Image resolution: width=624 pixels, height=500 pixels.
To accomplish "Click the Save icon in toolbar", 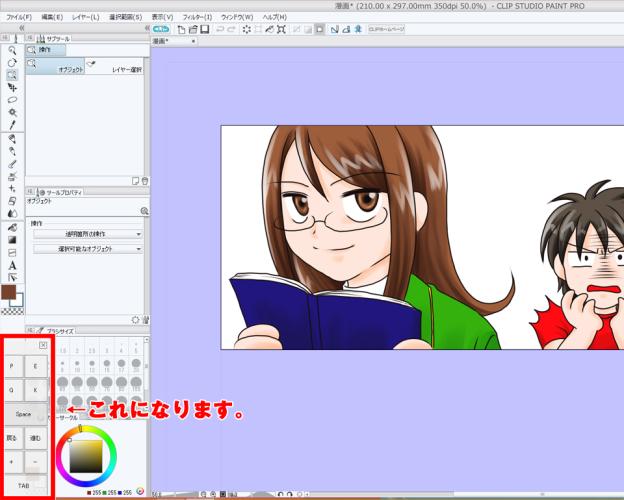I will 205,29.
